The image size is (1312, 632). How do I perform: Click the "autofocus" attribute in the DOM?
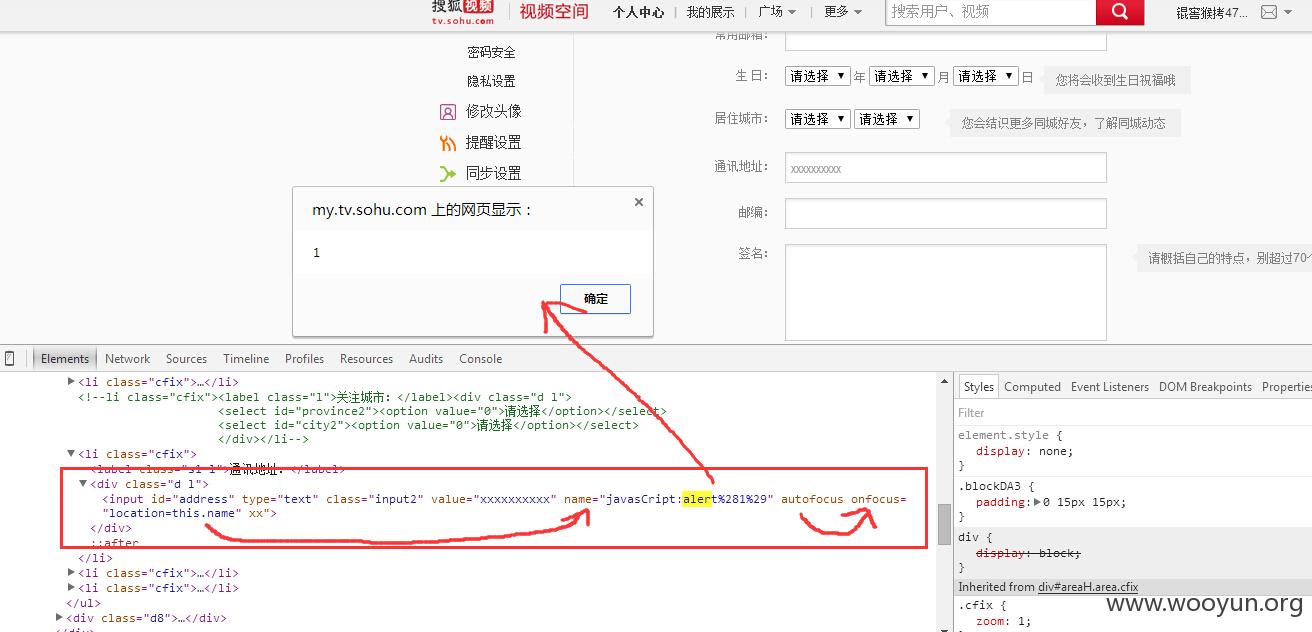812,499
